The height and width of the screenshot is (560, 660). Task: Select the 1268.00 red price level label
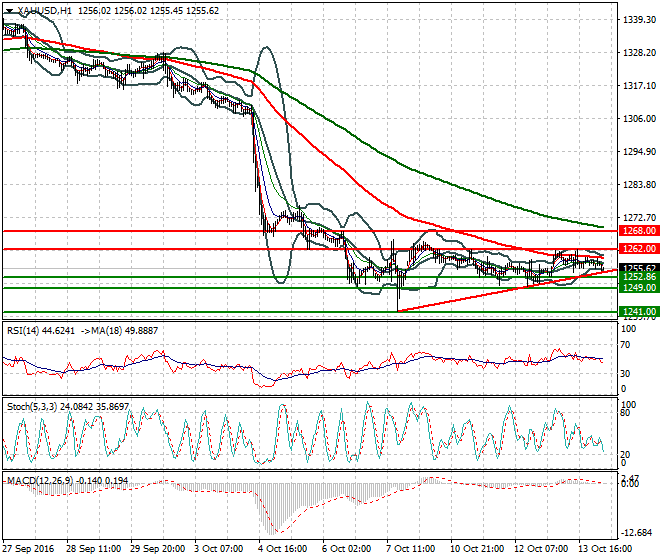(639, 231)
